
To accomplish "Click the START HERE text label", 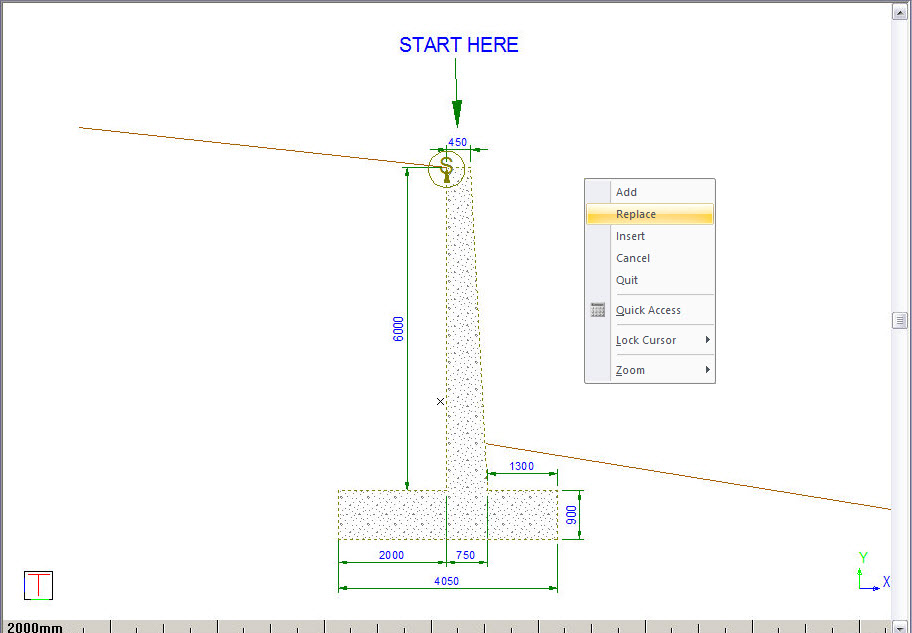I will [x=459, y=45].
